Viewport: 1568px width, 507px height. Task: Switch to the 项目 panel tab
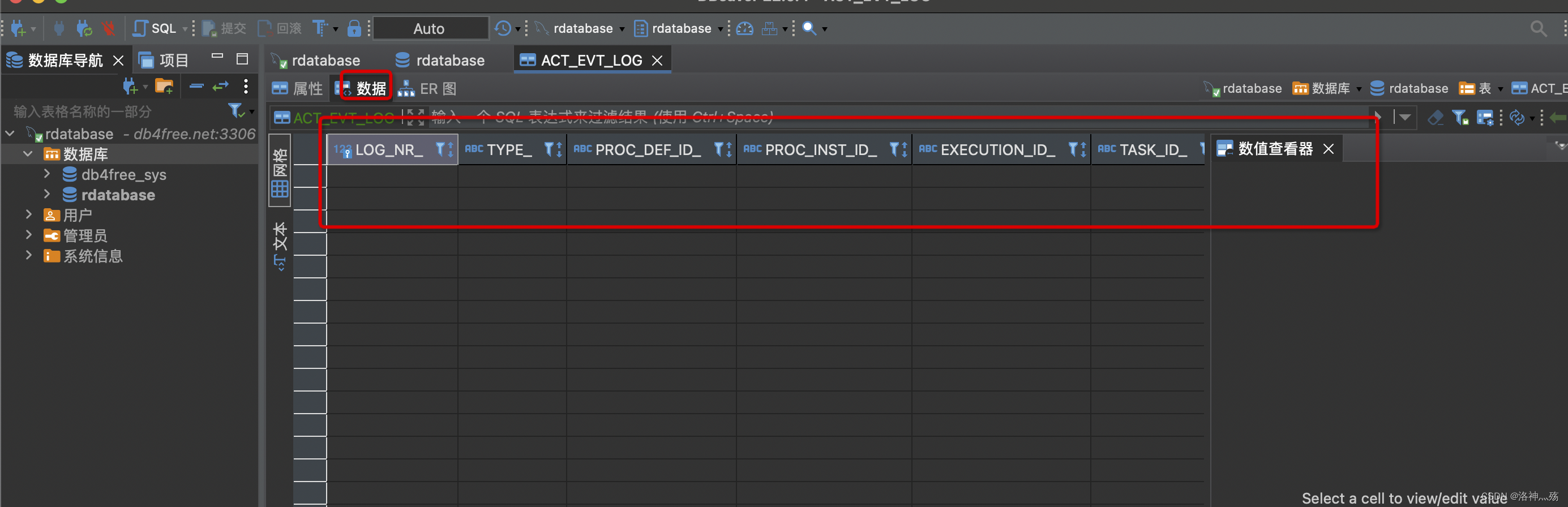[x=164, y=60]
